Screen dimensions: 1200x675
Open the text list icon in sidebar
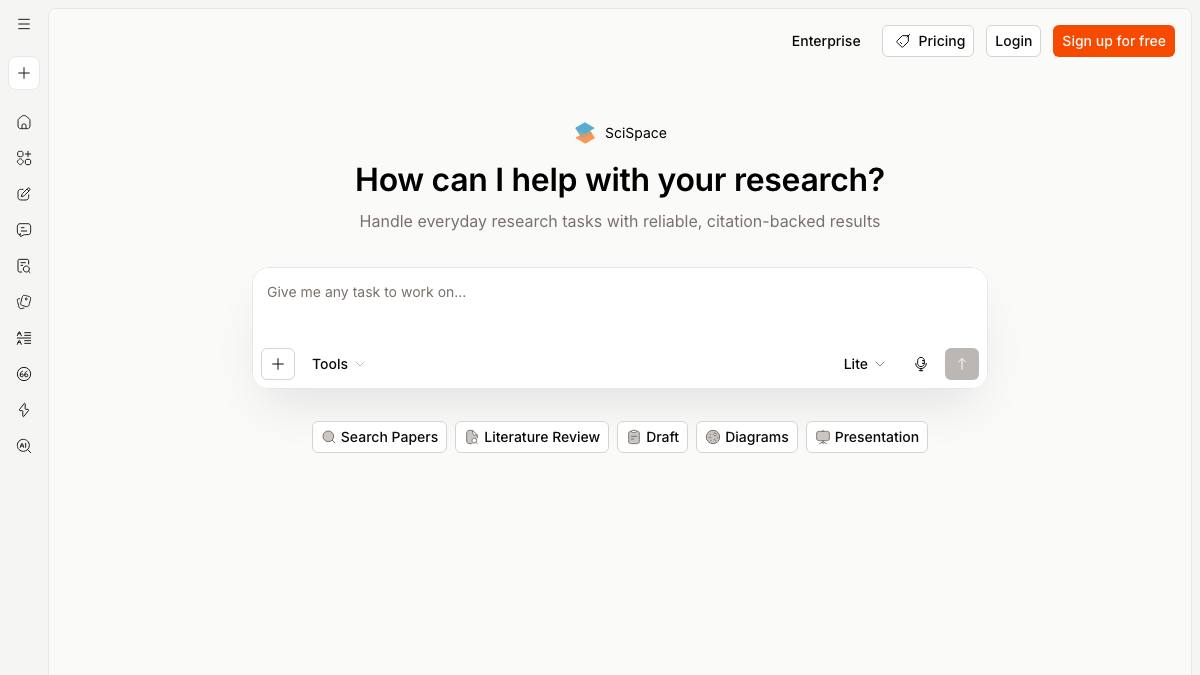(x=24, y=338)
